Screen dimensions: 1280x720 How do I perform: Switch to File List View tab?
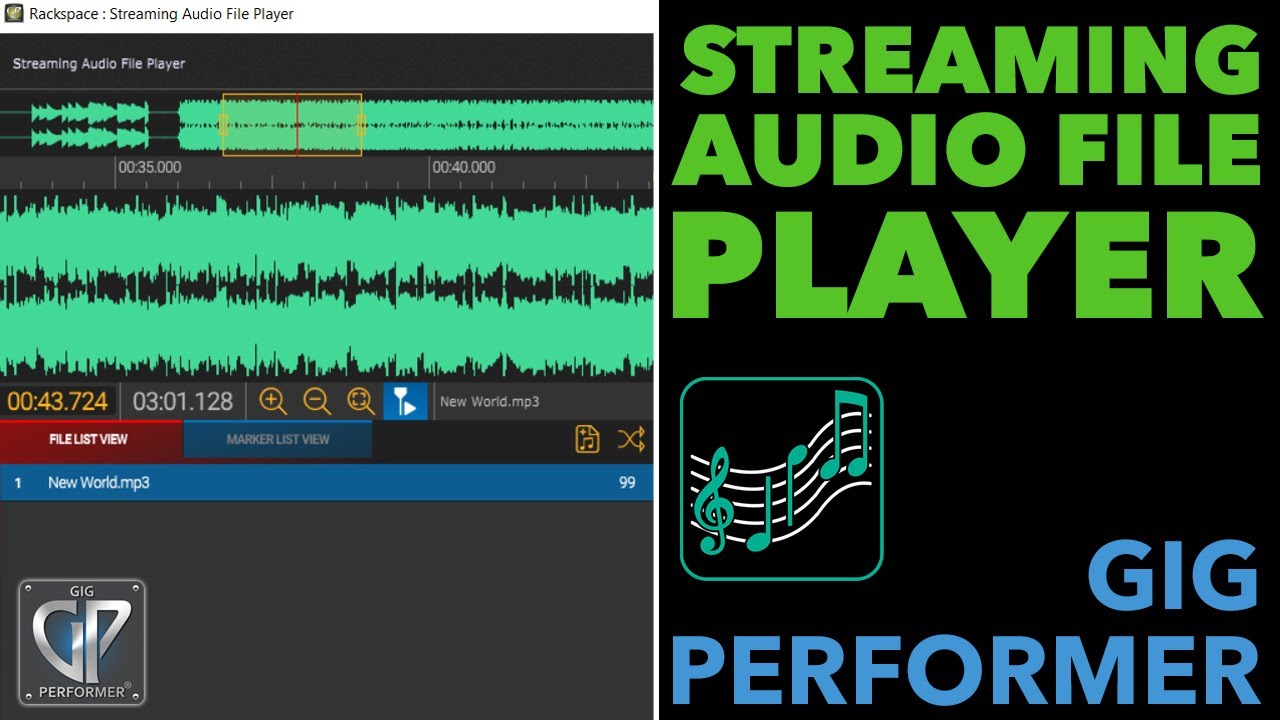[x=90, y=439]
